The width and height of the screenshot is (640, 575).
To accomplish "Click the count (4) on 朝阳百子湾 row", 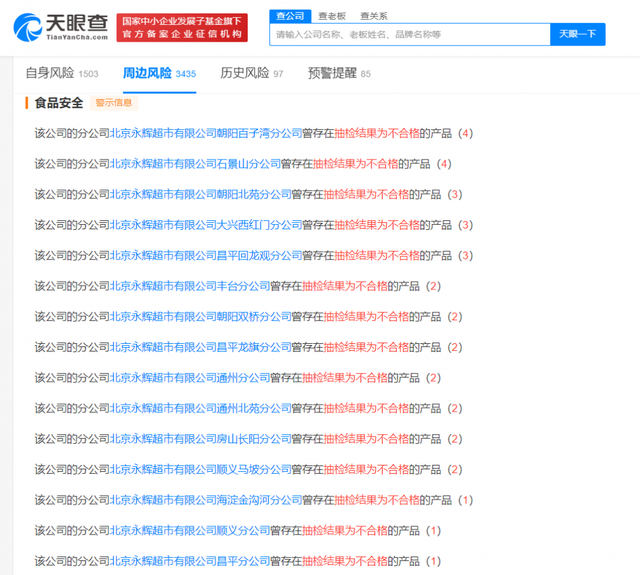I will [465, 133].
